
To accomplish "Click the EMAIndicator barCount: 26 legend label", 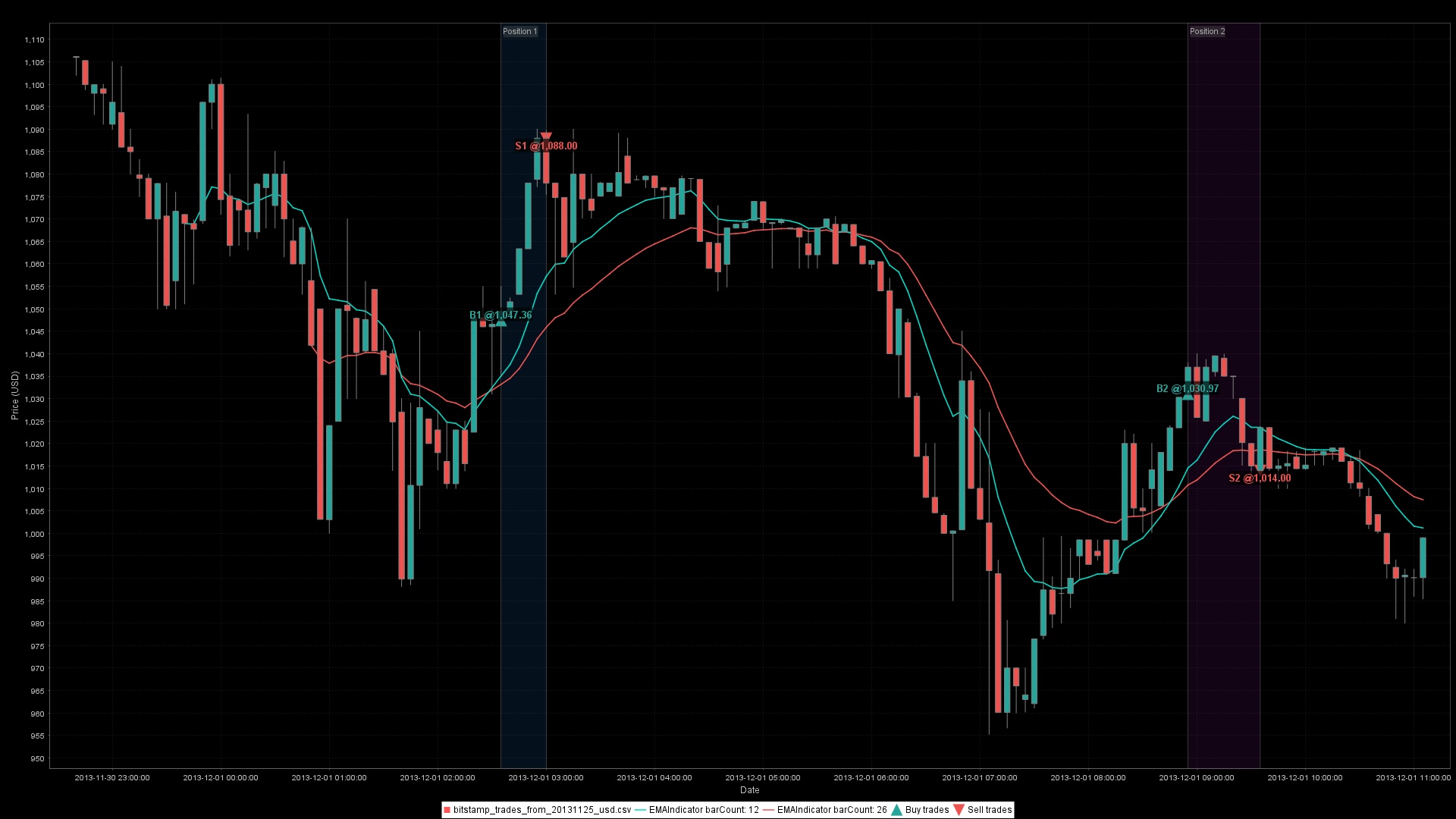I will (831, 810).
